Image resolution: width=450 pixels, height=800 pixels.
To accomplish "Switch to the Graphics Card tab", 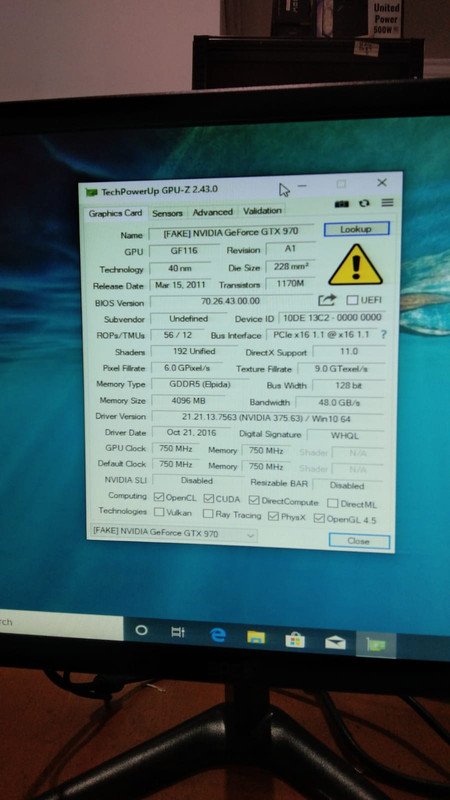I will (115, 213).
